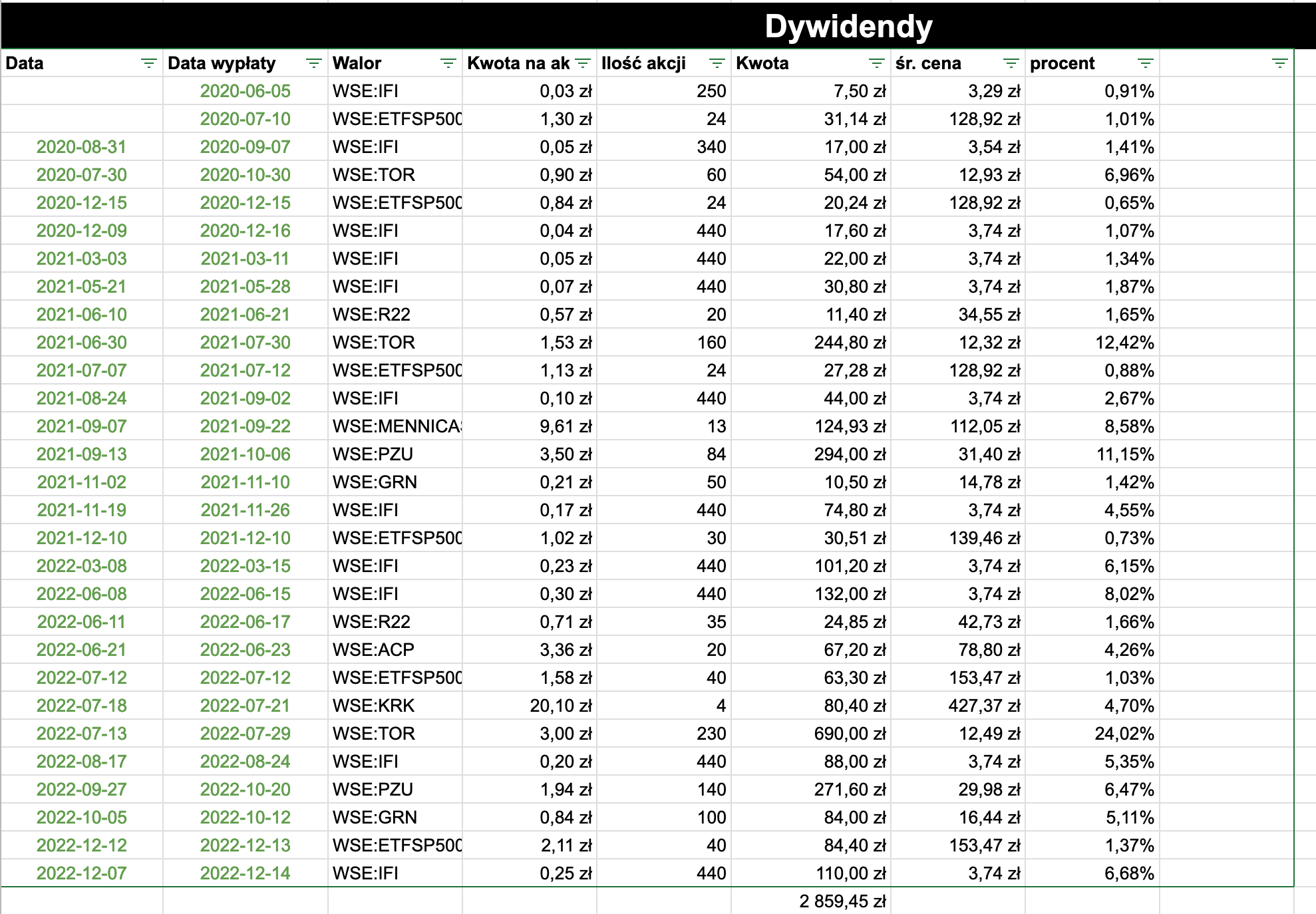The width and height of the screenshot is (1316, 914).
Task: Open the filter of the unnamed last column
Action: click(x=1279, y=63)
